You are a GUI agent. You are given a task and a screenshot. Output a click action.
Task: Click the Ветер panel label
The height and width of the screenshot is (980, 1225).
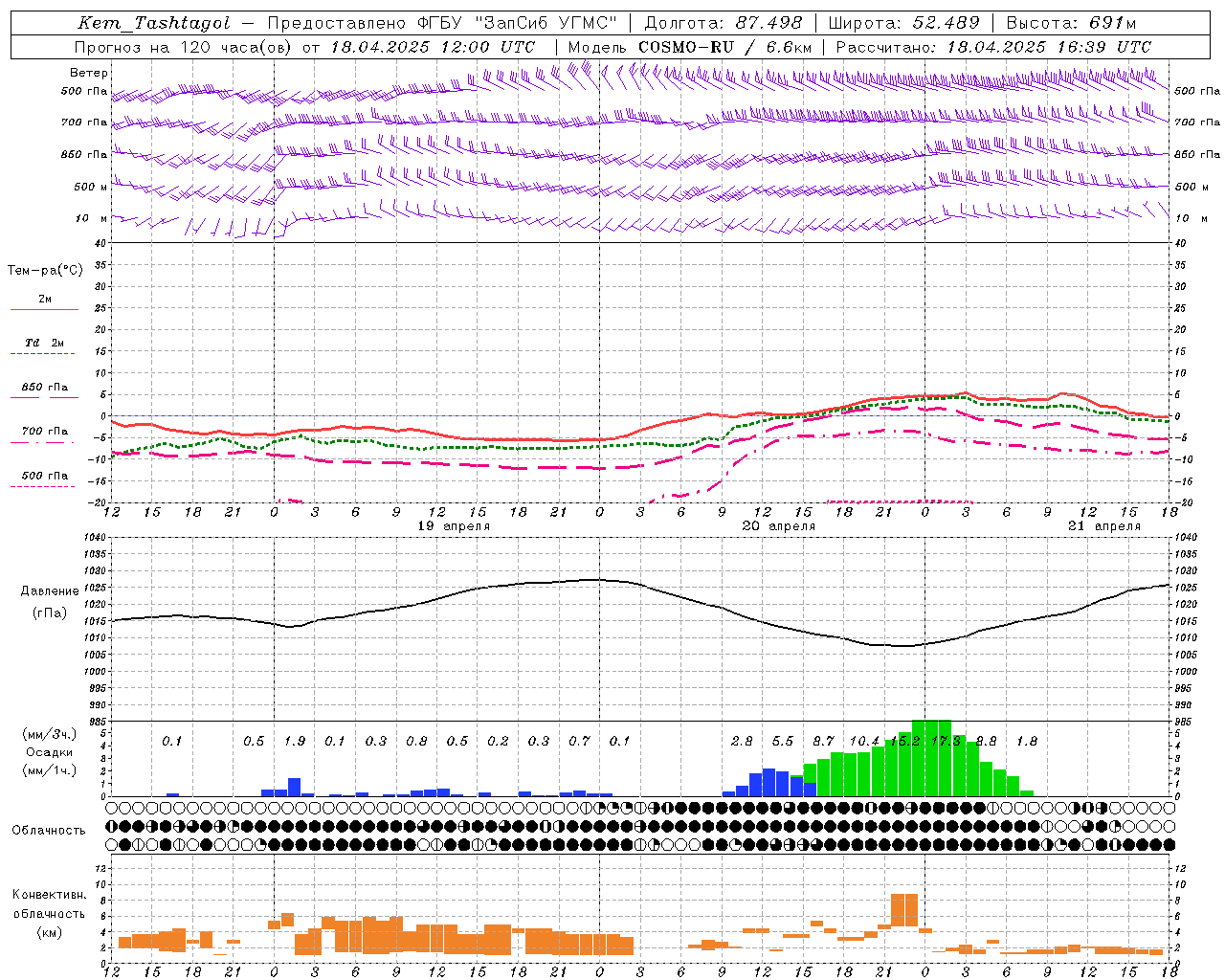[89, 73]
